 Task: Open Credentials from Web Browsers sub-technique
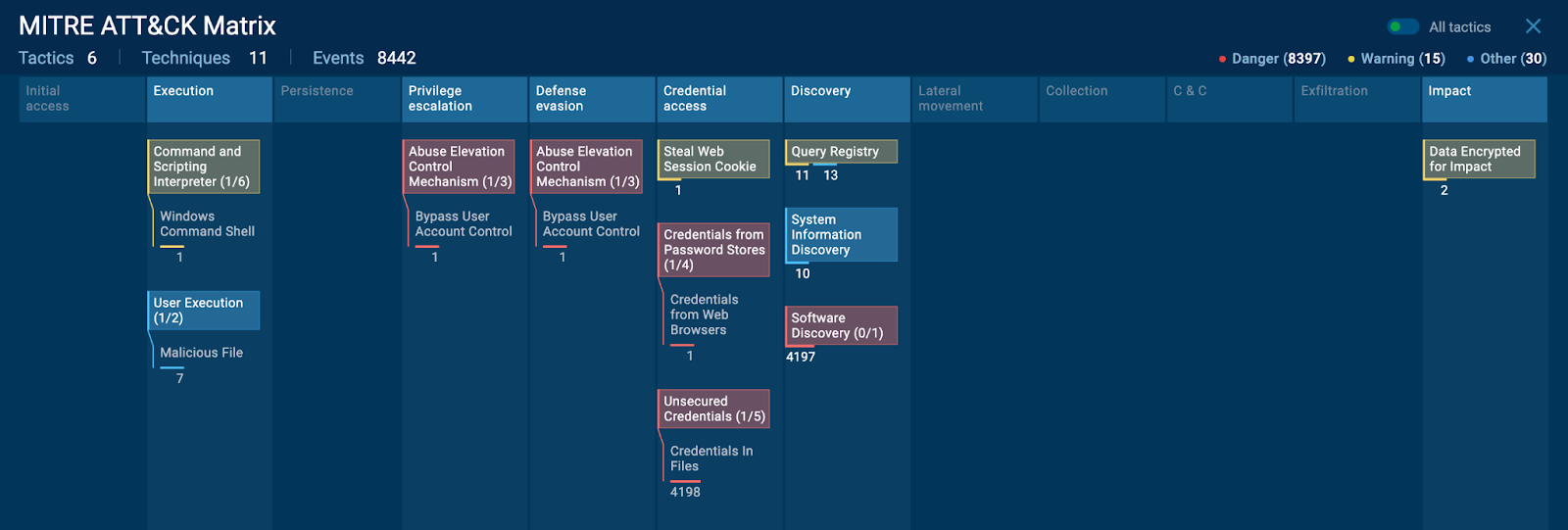click(x=704, y=314)
